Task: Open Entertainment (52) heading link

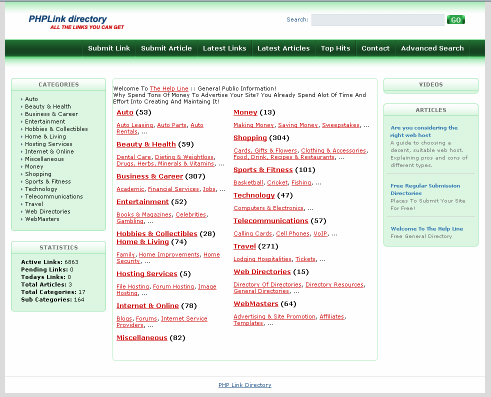Action: coord(142,202)
